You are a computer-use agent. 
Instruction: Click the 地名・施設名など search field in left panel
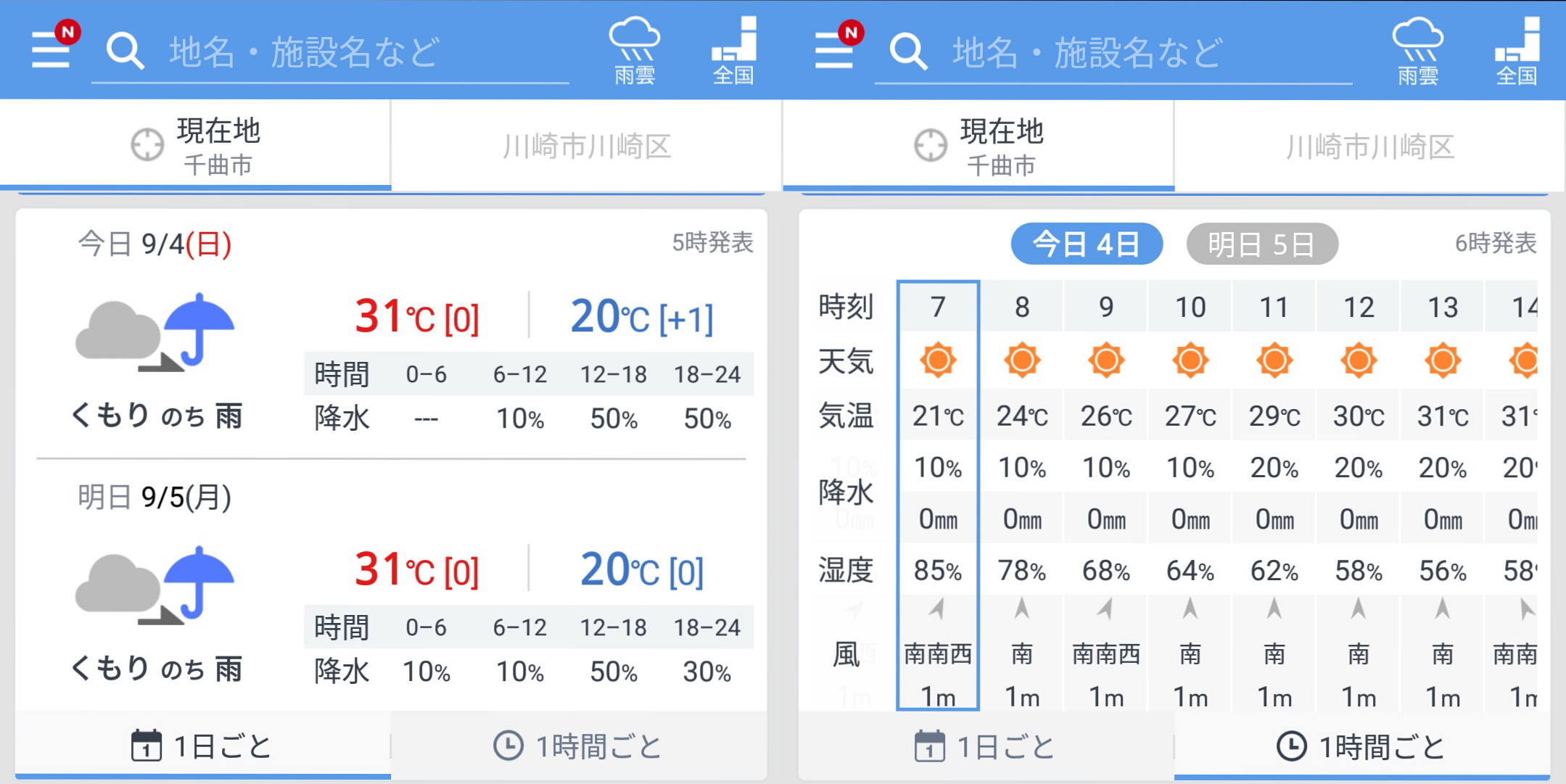pyautogui.click(x=330, y=52)
